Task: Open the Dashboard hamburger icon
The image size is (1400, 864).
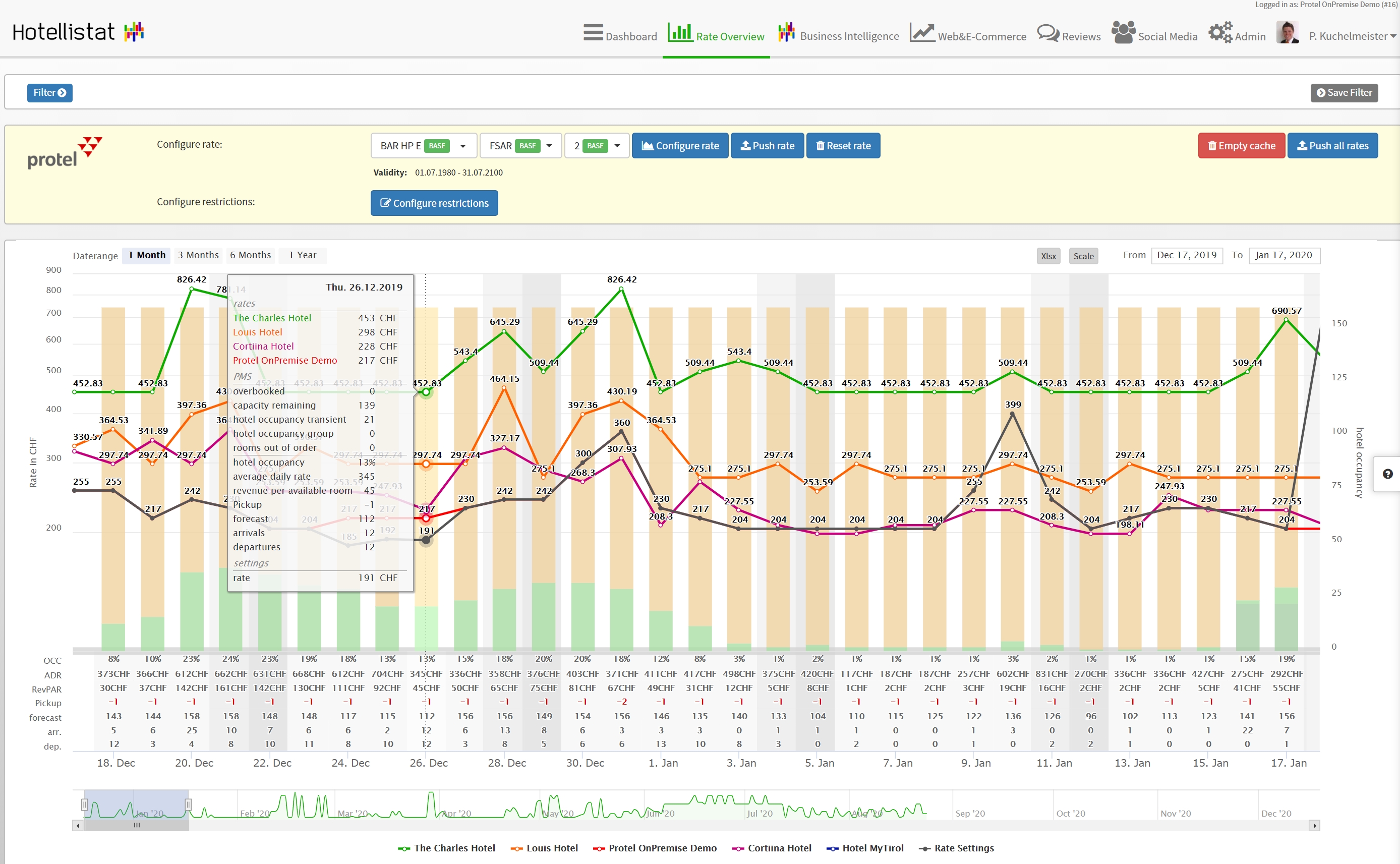Action: (x=593, y=33)
